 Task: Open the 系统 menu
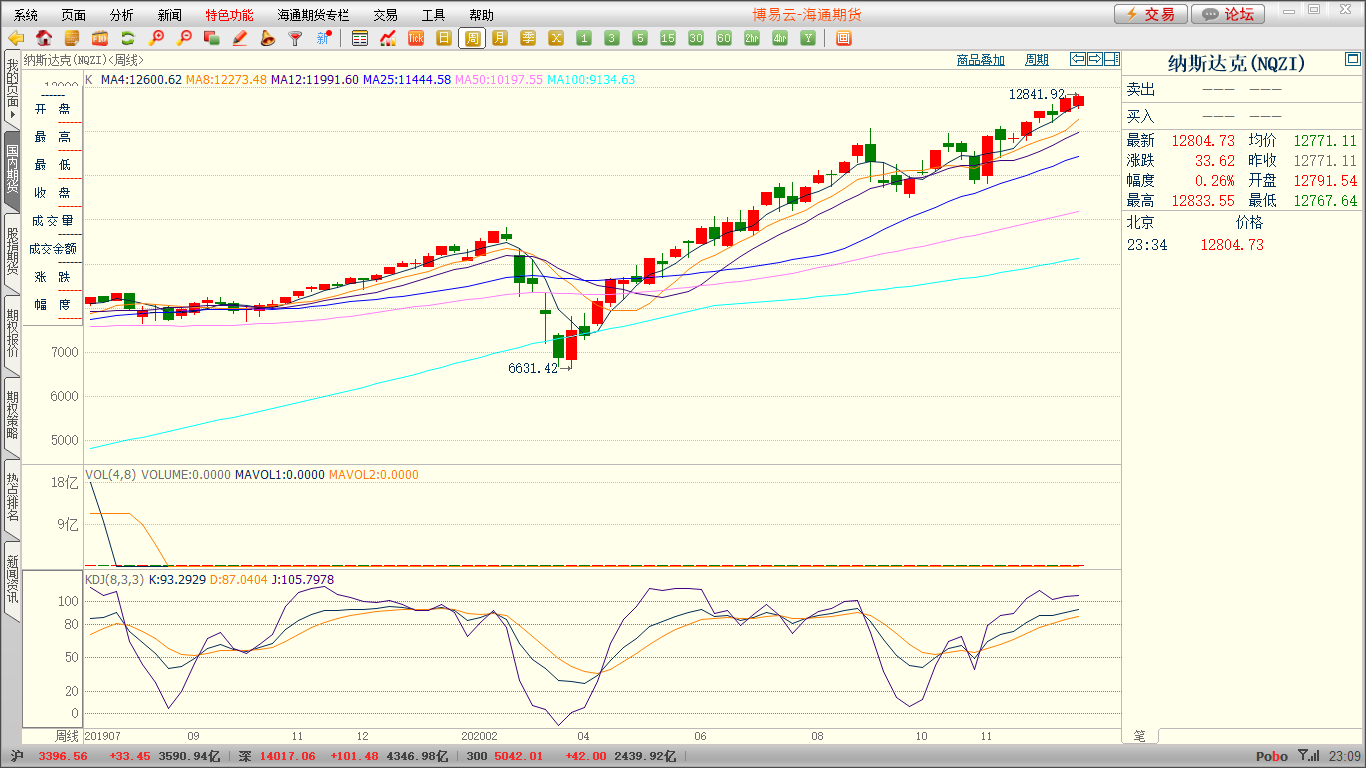click(26, 15)
